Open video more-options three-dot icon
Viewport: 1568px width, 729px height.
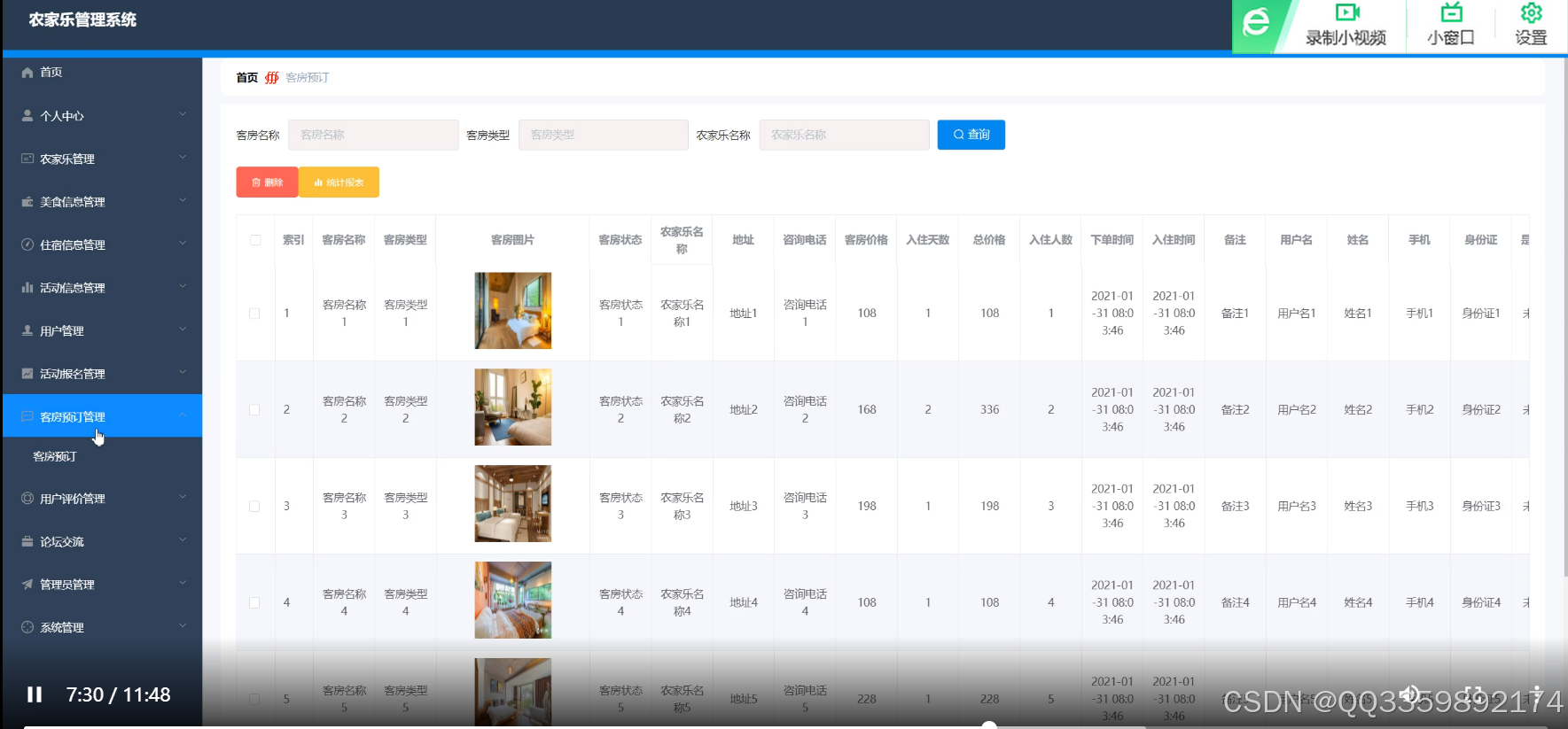[1537, 694]
